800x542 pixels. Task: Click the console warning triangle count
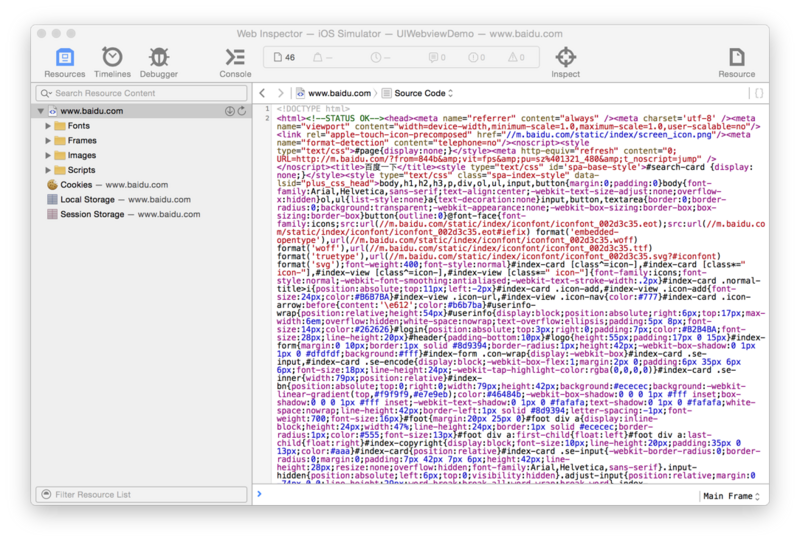pyautogui.click(x=516, y=57)
